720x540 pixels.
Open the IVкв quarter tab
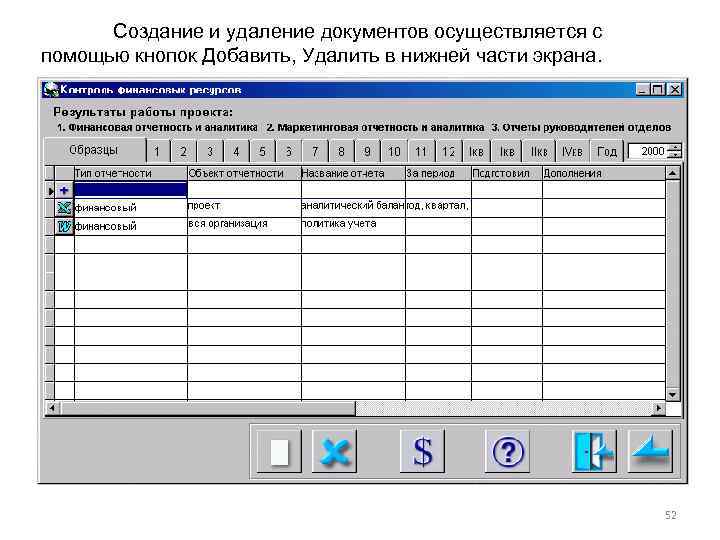(572, 152)
